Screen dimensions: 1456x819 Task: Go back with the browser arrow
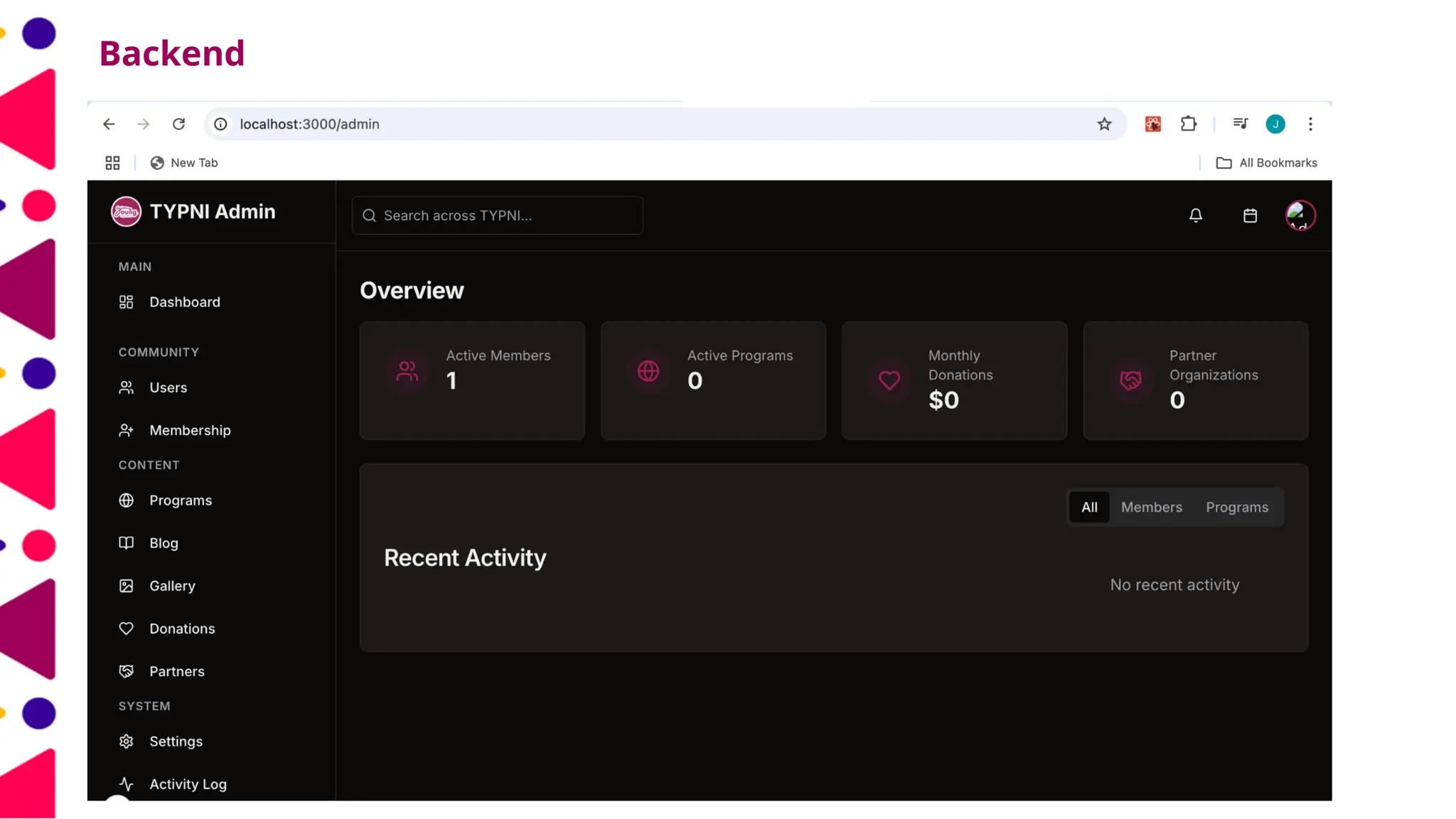pos(109,124)
